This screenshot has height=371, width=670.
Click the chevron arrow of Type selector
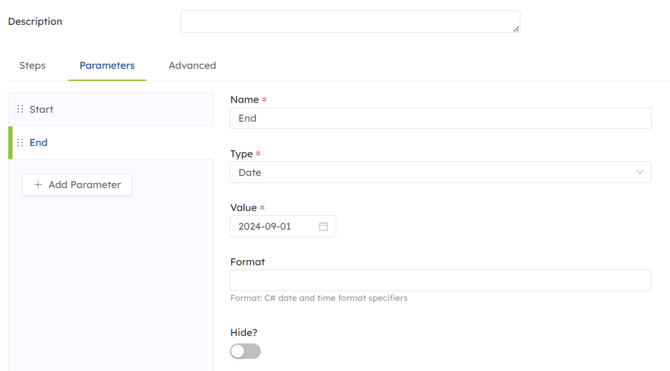[x=640, y=172]
